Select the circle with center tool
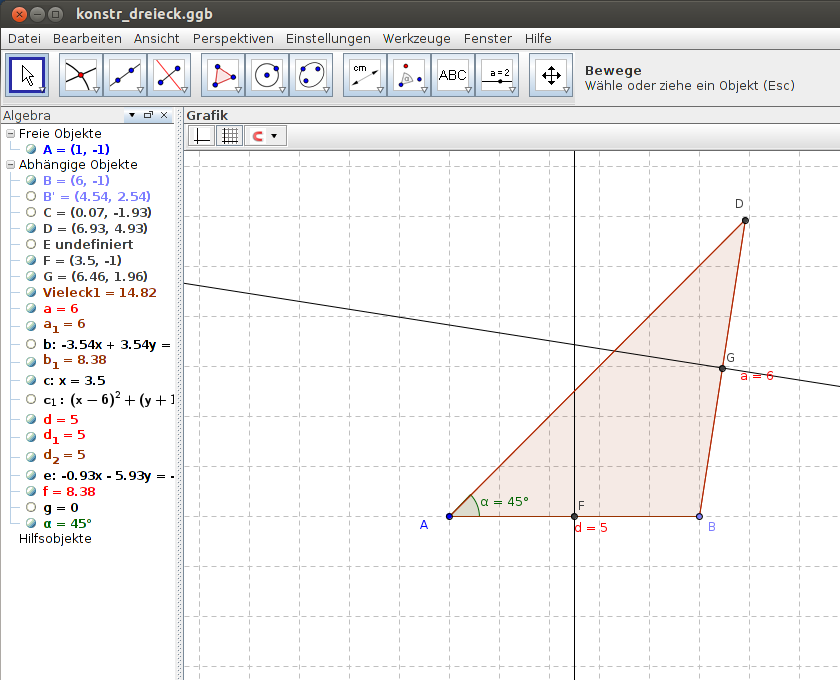This screenshot has width=840, height=680. pyautogui.click(x=267, y=74)
